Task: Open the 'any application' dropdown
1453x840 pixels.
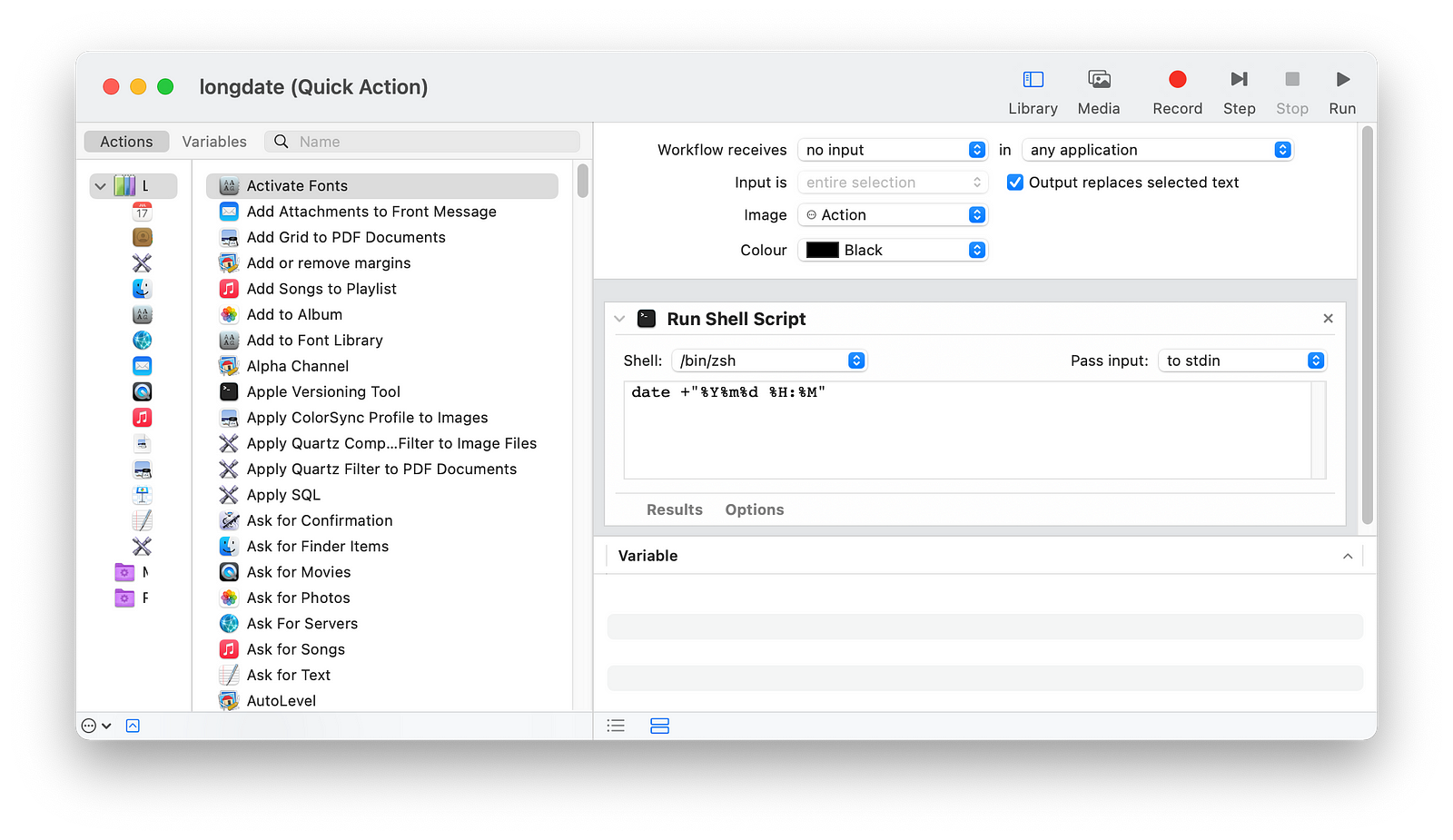Action: click(x=1157, y=150)
